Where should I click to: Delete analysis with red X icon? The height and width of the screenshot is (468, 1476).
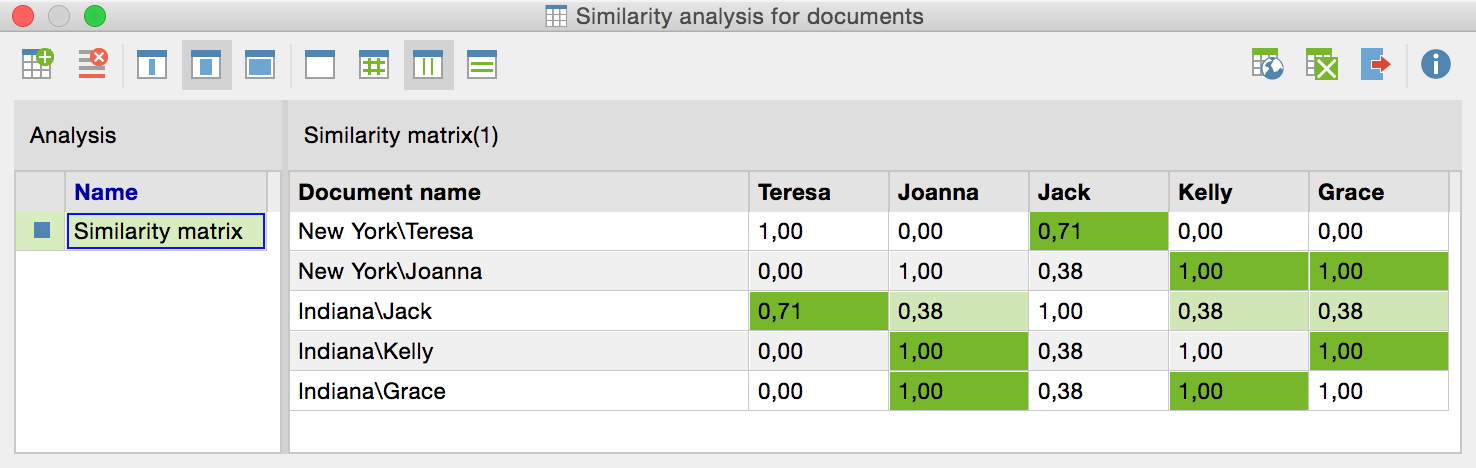coord(93,65)
